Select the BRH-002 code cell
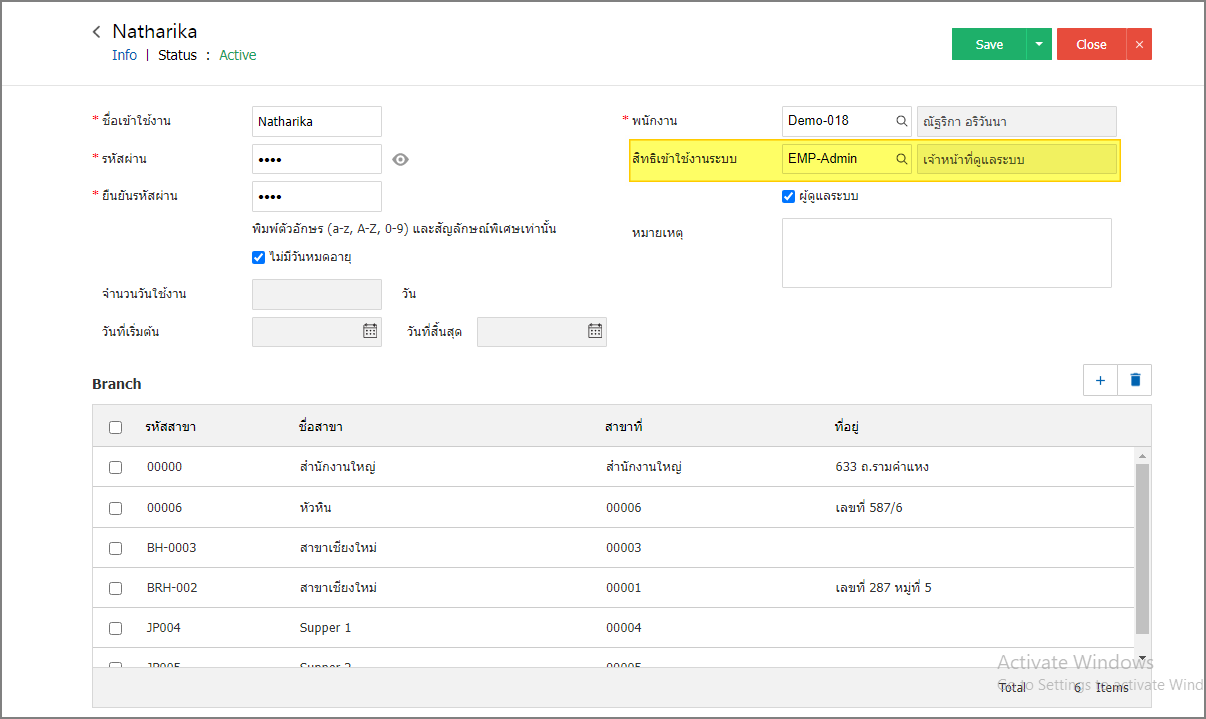Viewport: 1206px width, 719px height. pyautogui.click(x=172, y=588)
